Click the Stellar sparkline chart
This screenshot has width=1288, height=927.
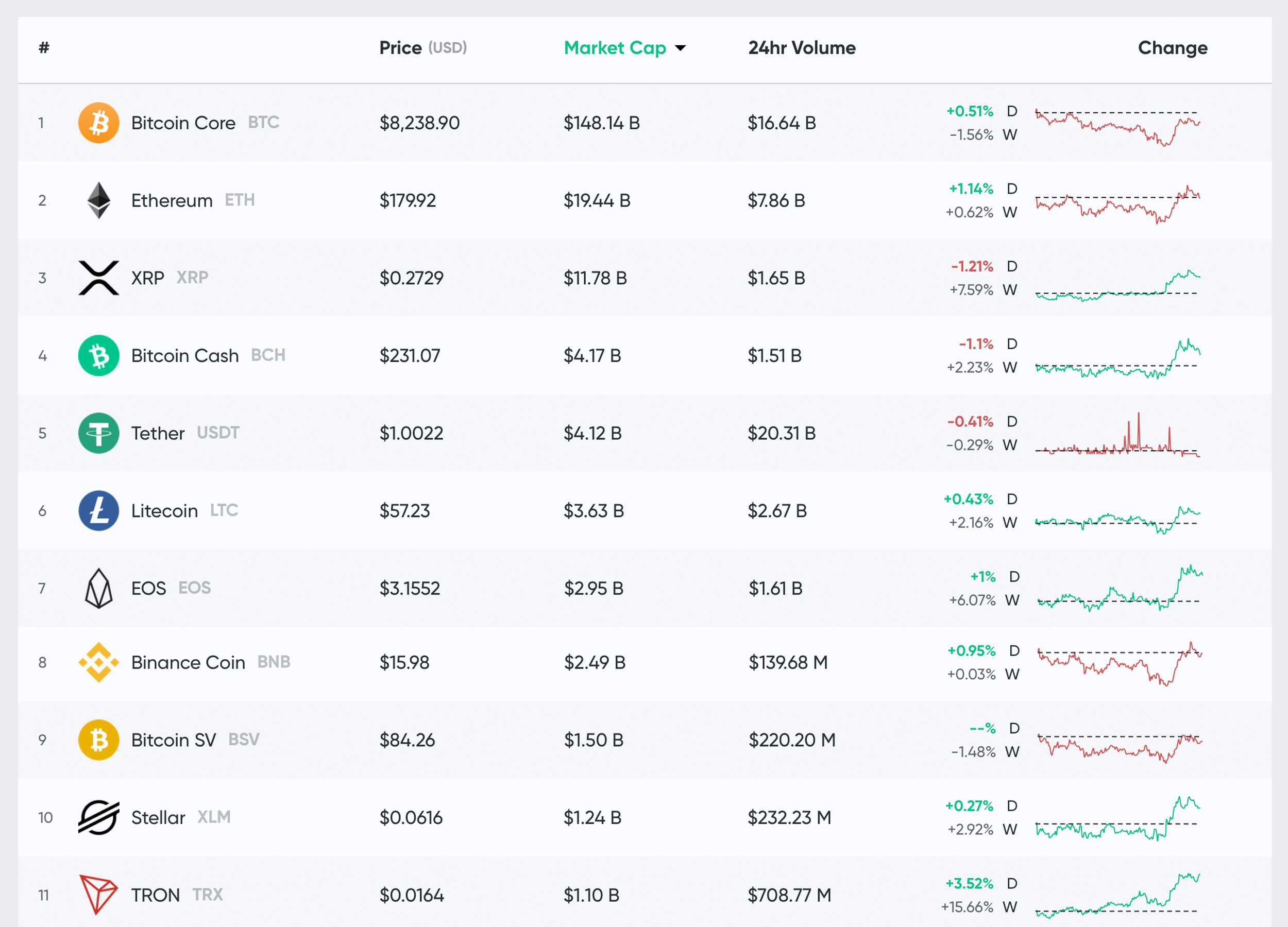(1117, 818)
